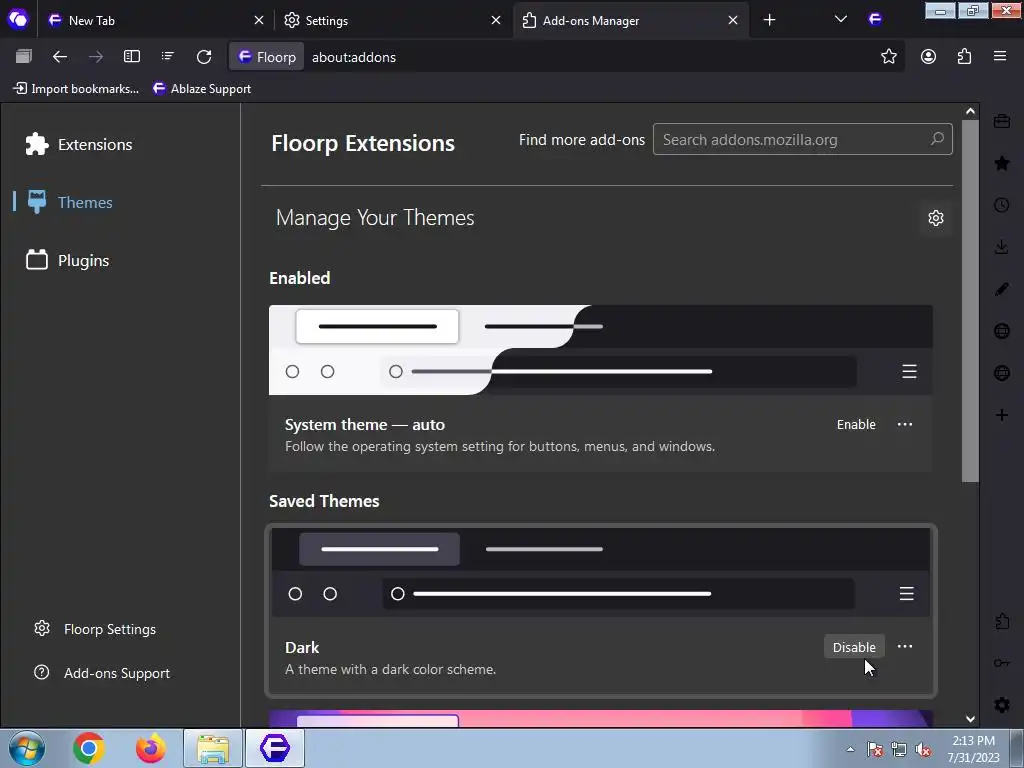This screenshot has width=1024, height=768.
Task: Open more options for the Dark theme
Action: pyautogui.click(x=904, y=647)
